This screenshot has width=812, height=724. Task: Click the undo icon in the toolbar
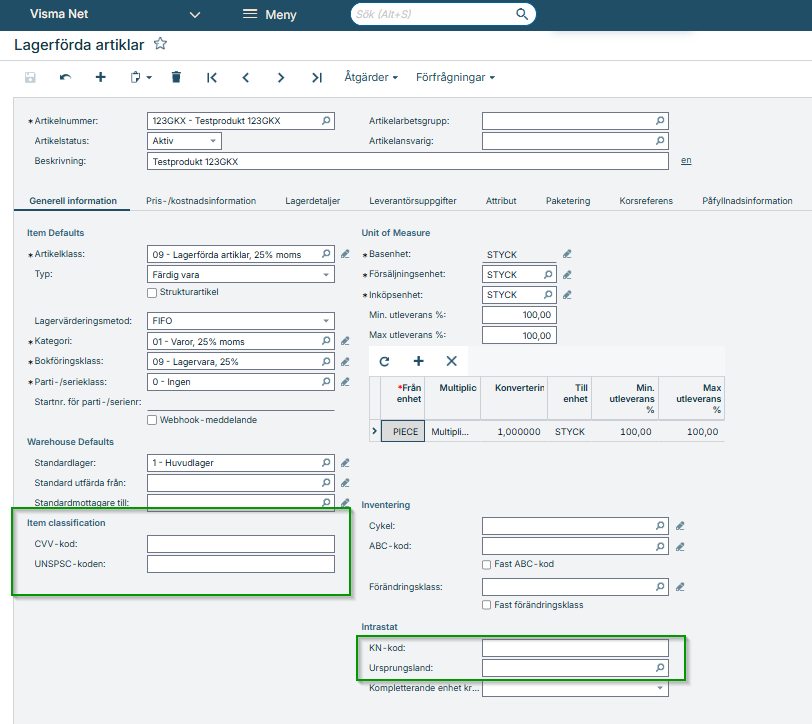(x=65, y=77)
